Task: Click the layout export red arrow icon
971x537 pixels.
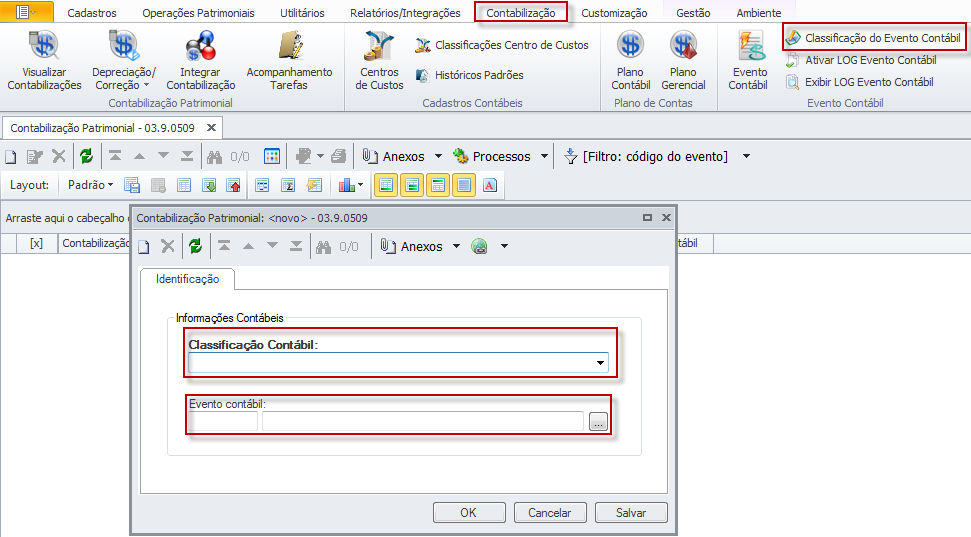Action: [233, 185]
